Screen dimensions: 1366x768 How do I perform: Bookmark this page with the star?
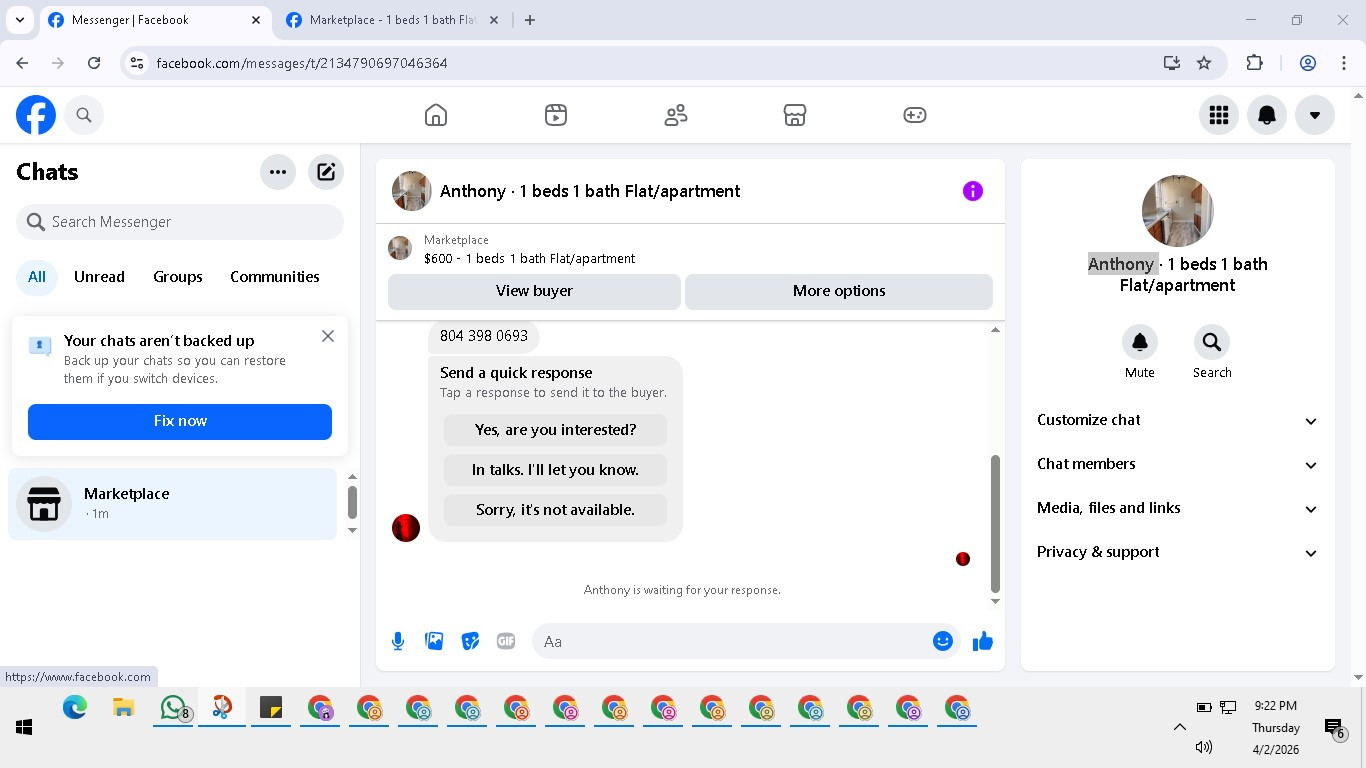pos(1204,63)
